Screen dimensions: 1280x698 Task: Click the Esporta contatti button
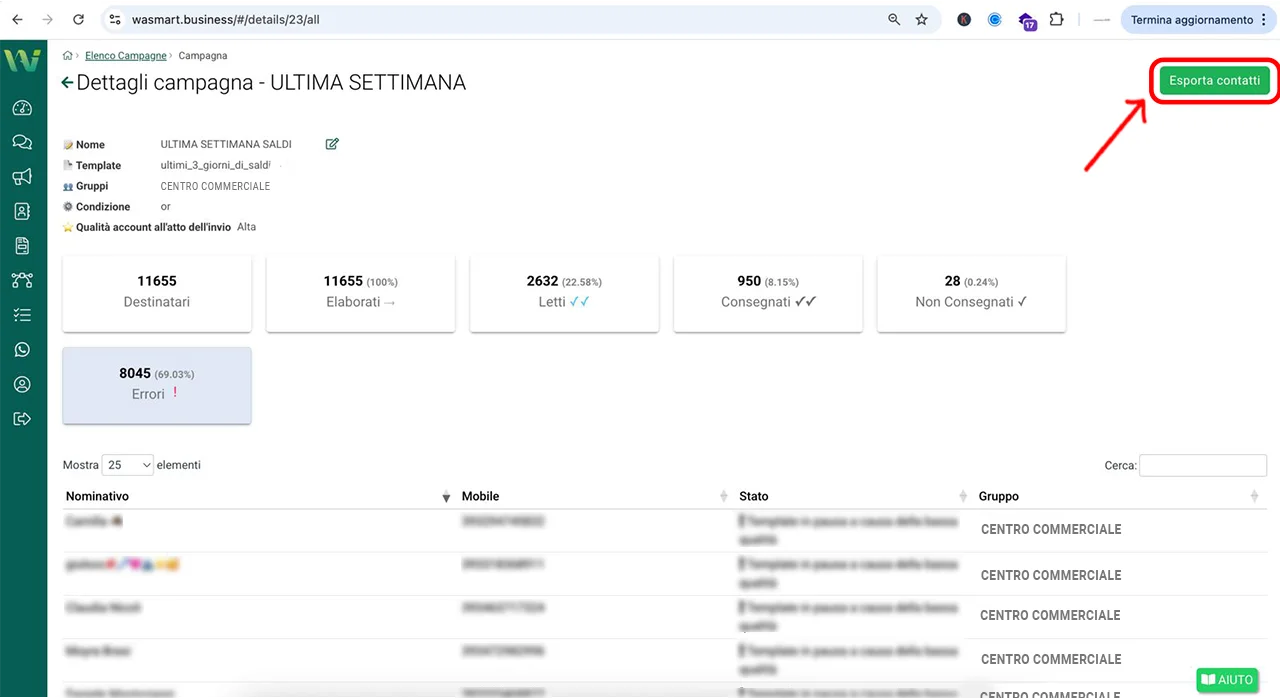[x=1213, y=80]
